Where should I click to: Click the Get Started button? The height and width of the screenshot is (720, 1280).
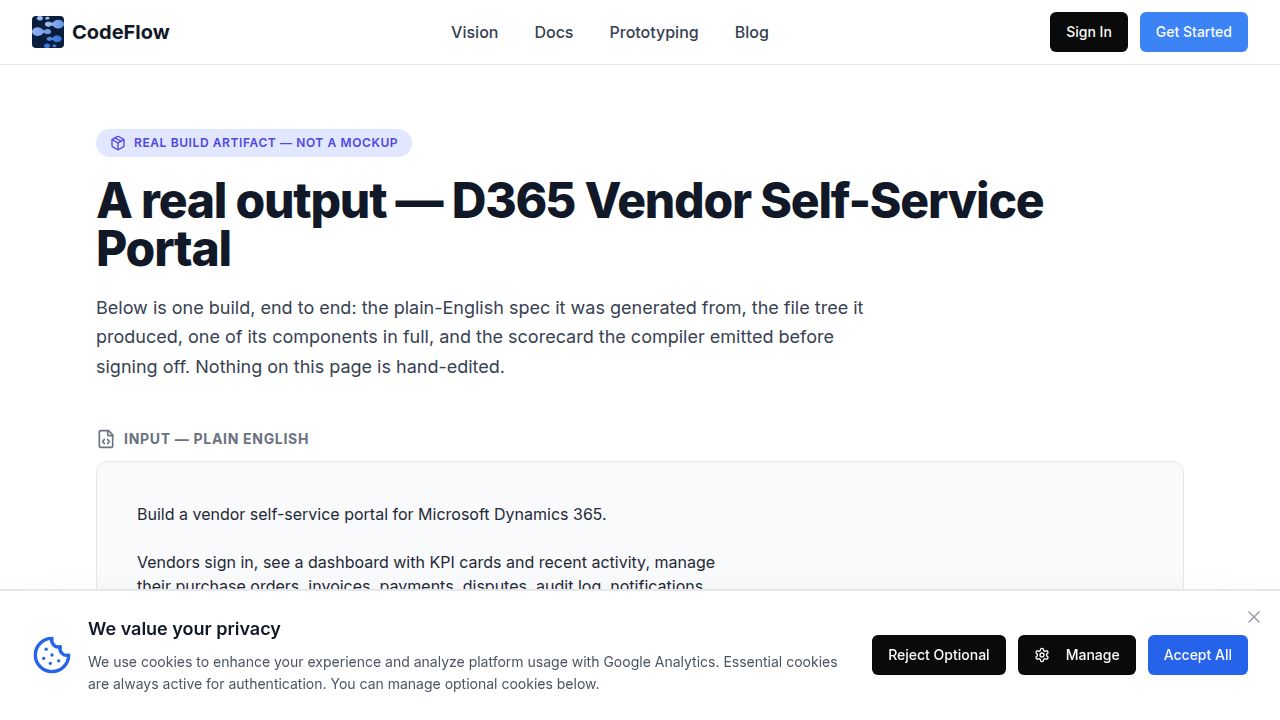click(x=1194, y=32)
